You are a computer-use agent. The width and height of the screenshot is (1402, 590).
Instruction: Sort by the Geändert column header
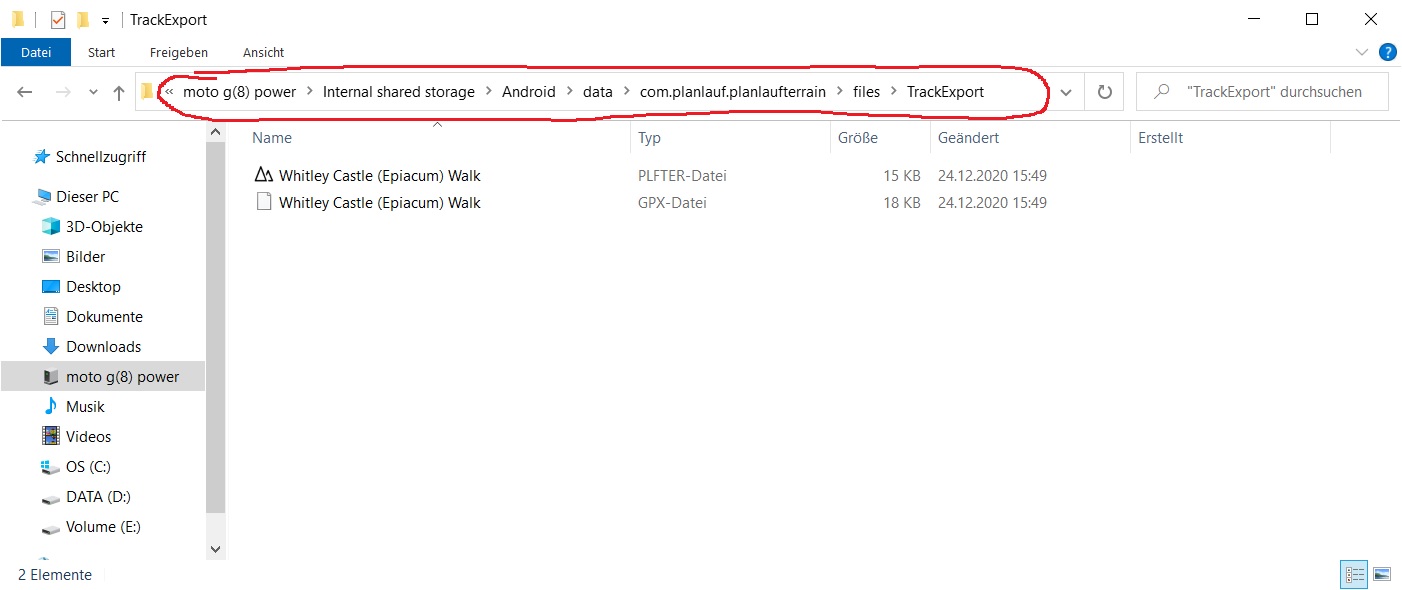point(968,137)
